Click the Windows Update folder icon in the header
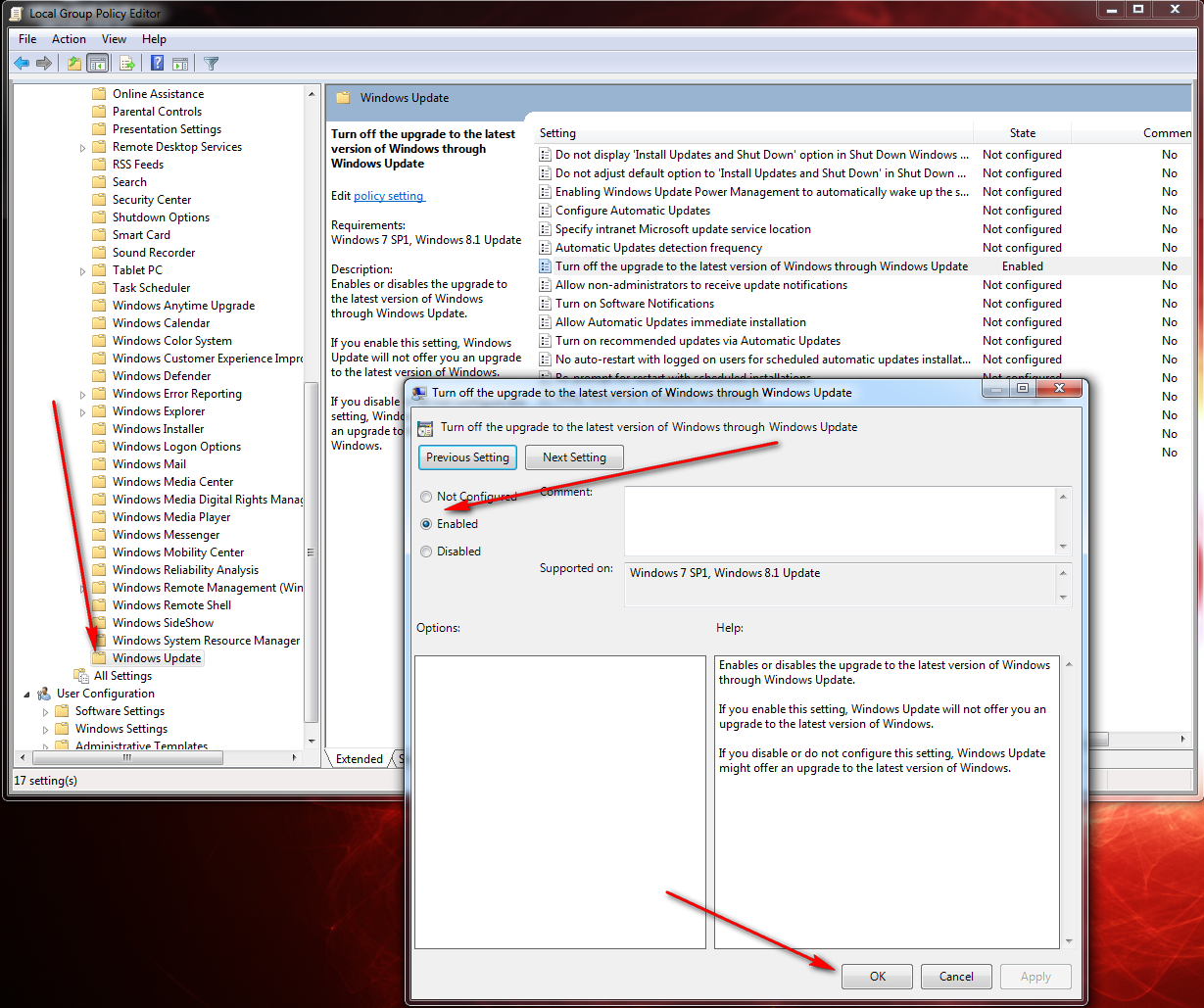The width and height of the screenshot is (1204, 1008). click(x=343, y=98)
